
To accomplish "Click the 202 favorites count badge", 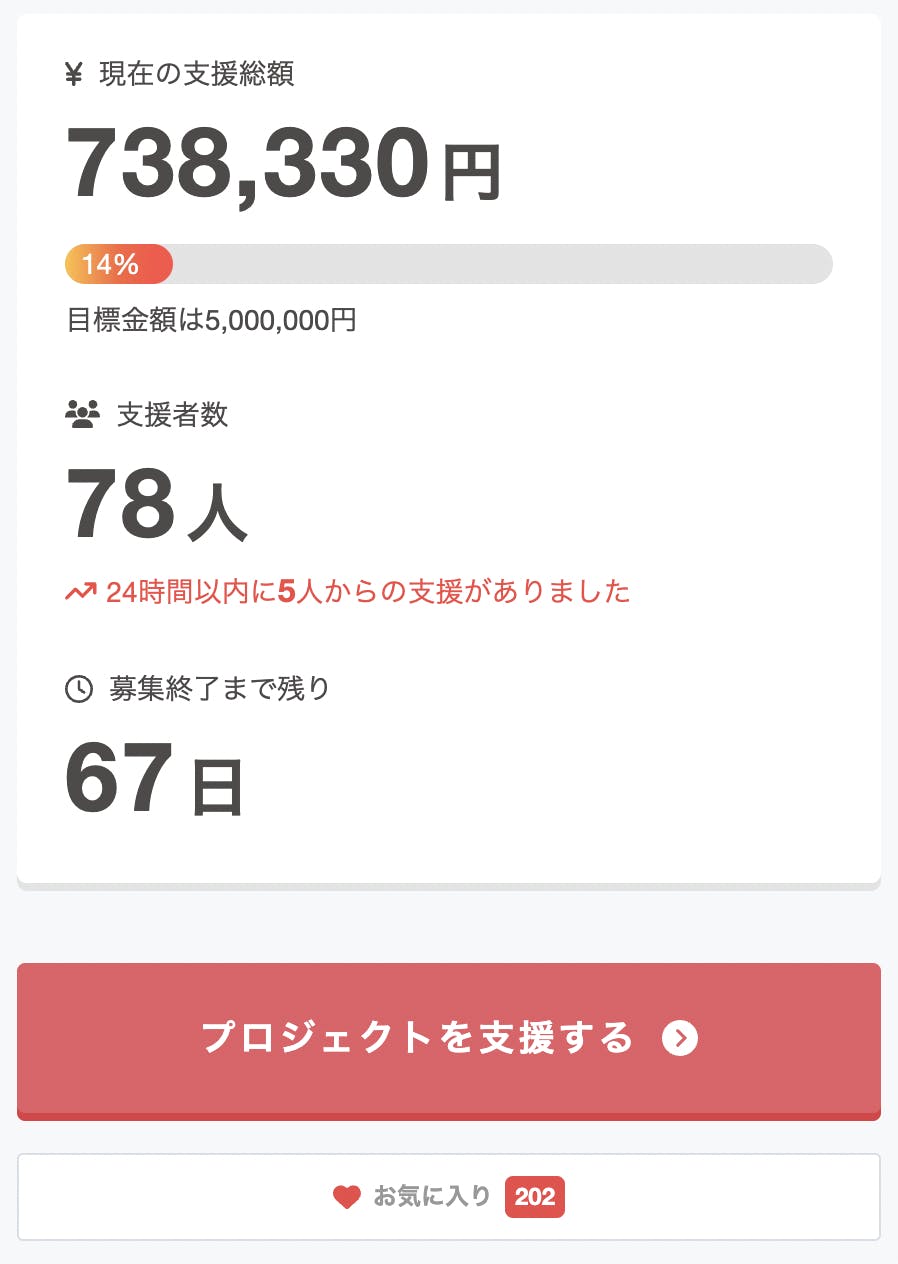I will pyautogui.click(x=535, y=1197).
